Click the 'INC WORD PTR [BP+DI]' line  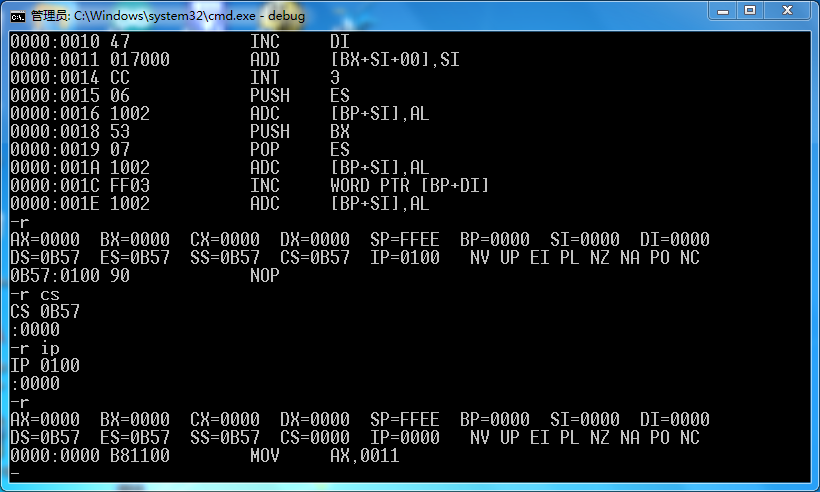[249, 186]
